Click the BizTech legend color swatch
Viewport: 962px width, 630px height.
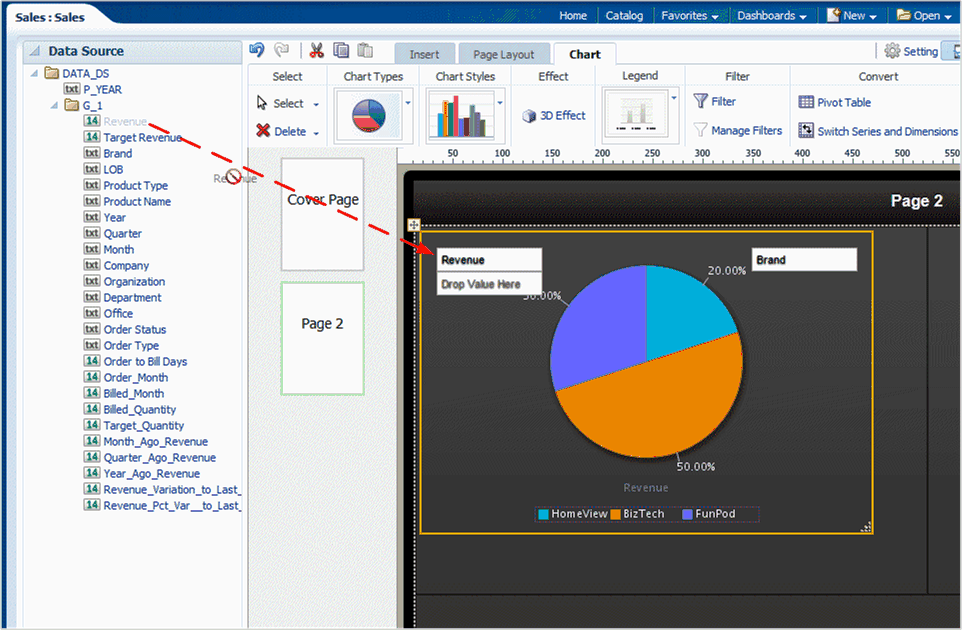click(615, 514)
